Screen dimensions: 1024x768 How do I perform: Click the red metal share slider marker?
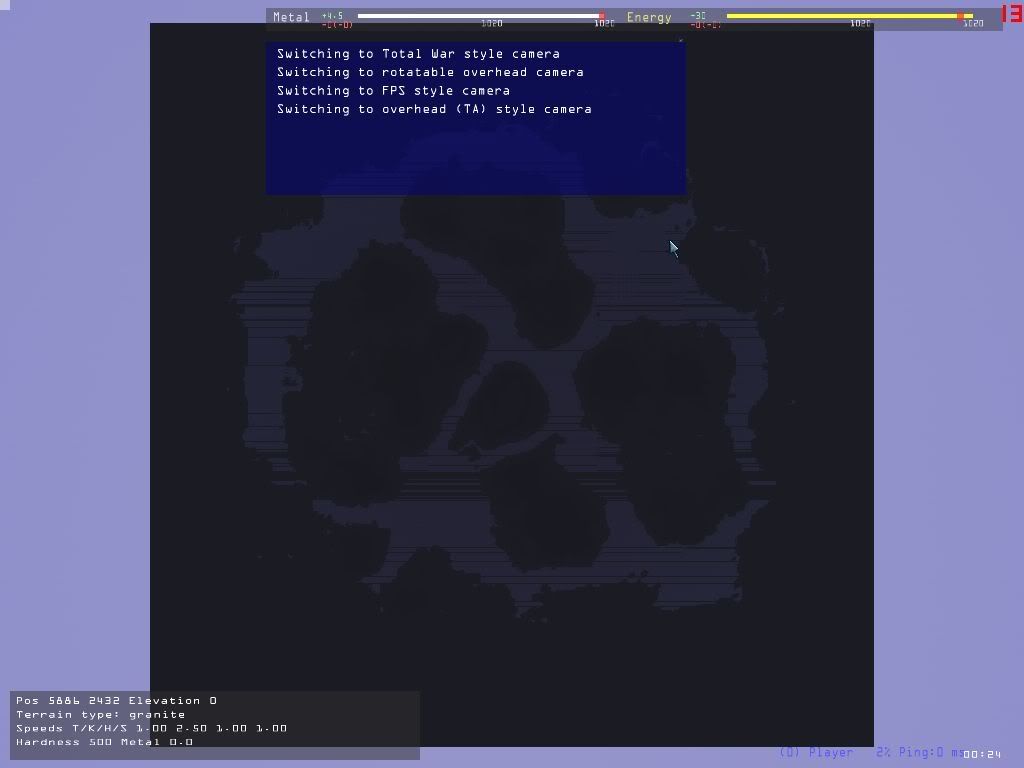click(601, 16)
